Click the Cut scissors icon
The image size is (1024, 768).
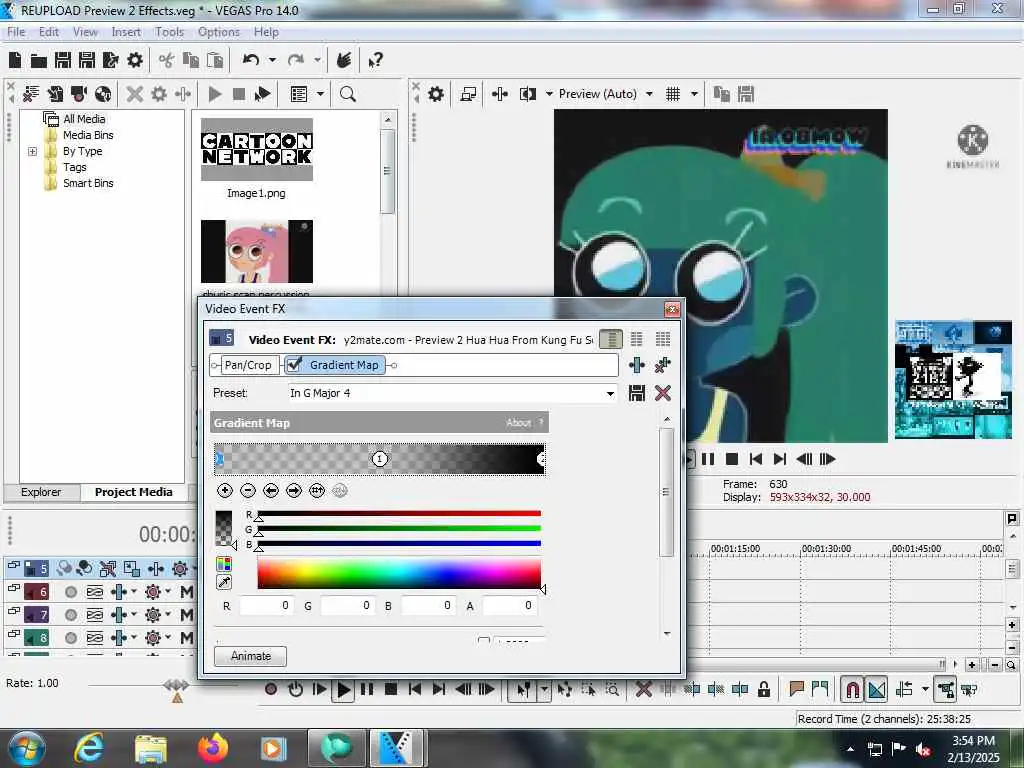coord(167,61)
